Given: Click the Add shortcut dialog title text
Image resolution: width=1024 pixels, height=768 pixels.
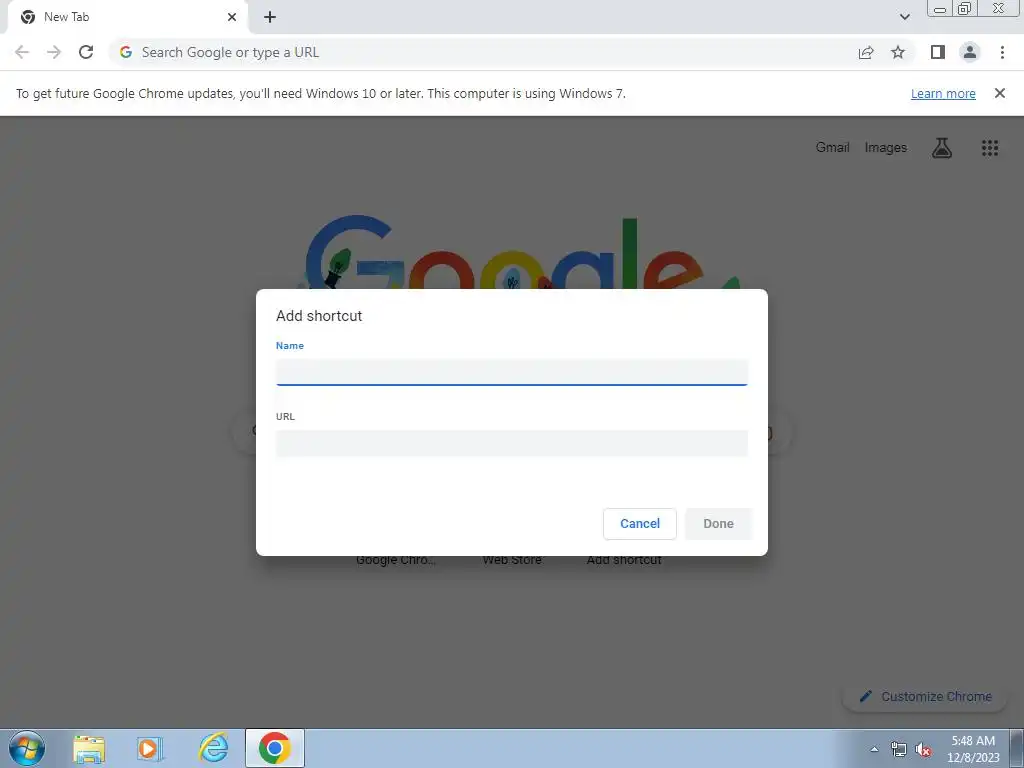Looking at the screenshot, I should (319, 316).
